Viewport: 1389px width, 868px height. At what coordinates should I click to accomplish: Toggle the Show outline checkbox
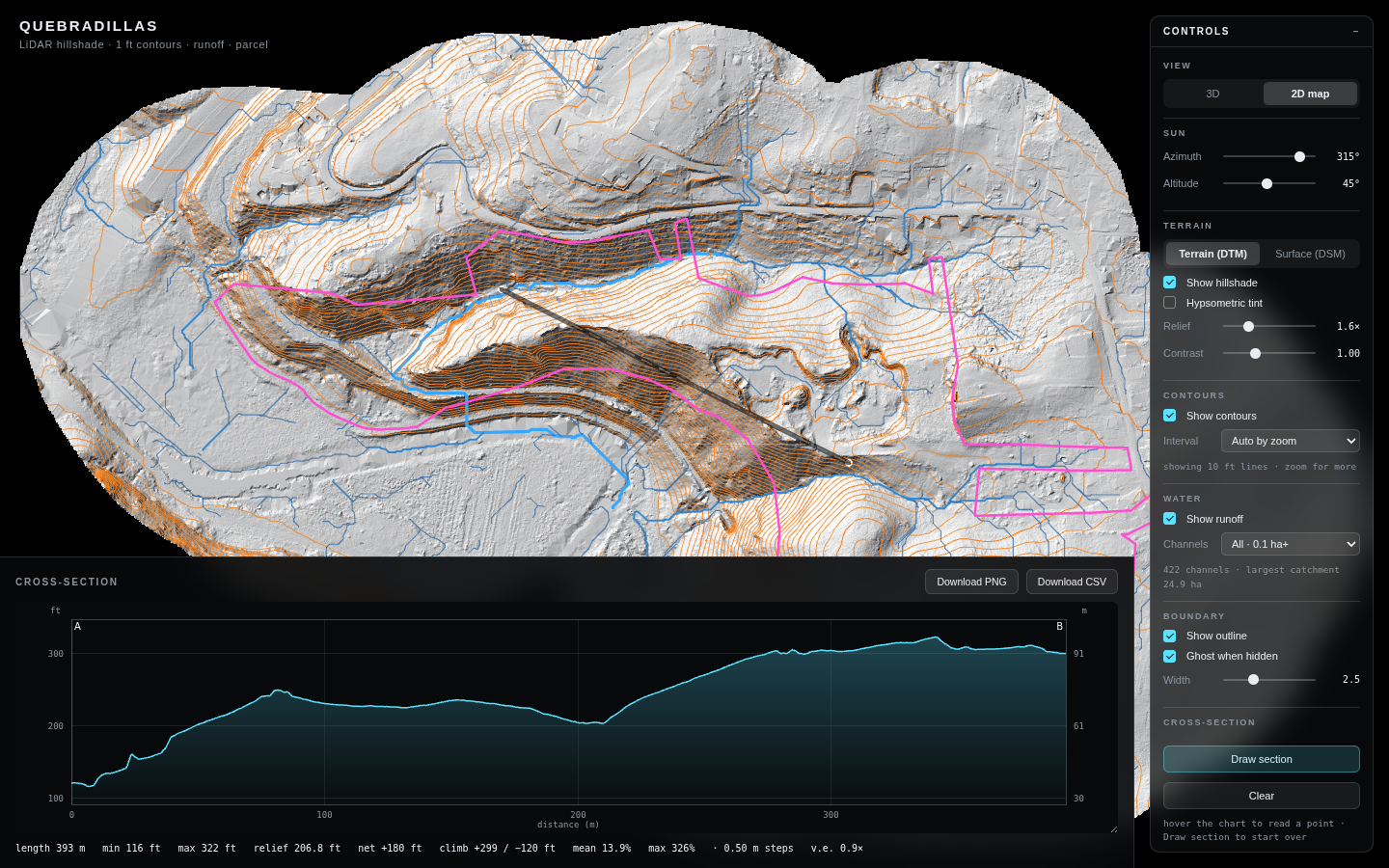click(x=1170, y=636)
